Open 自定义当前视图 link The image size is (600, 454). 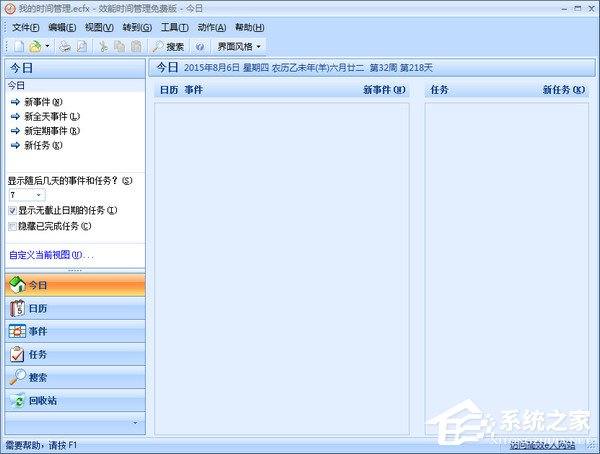[x=51, y=255]
